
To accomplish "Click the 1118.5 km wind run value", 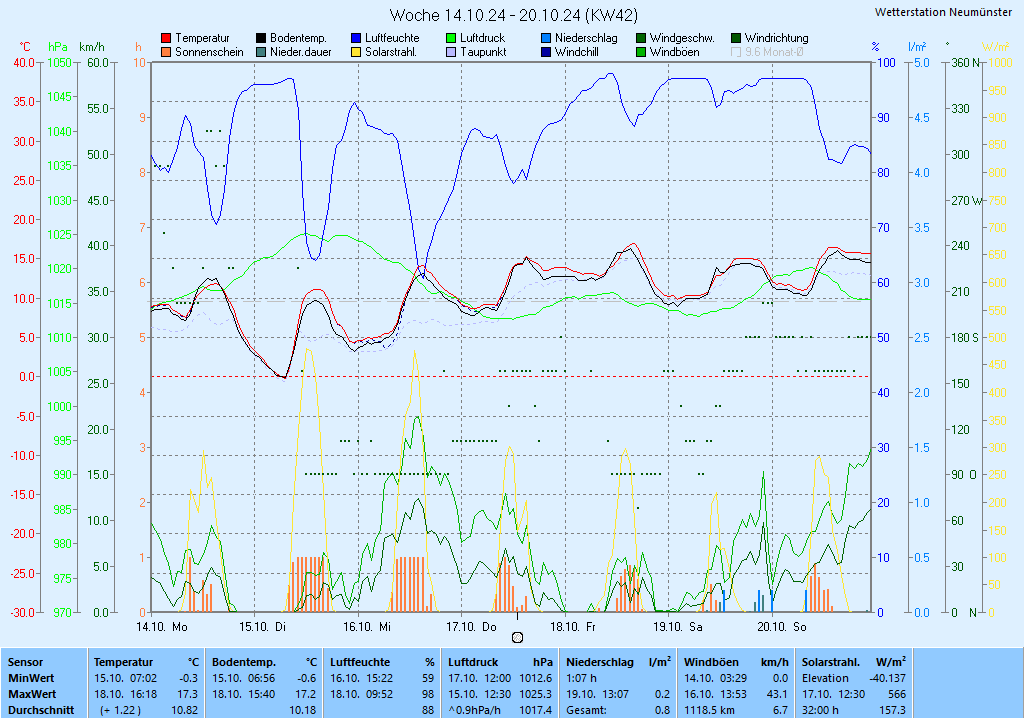I will pyautogui.click(x=710, y=710).
